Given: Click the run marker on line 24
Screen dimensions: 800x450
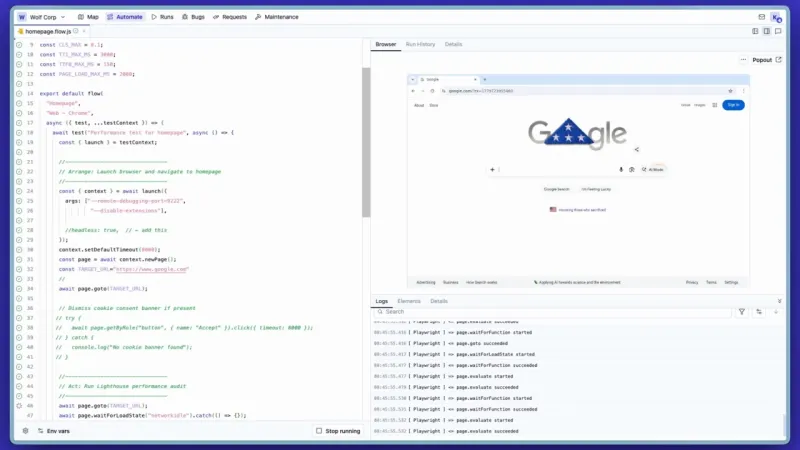Looking at the screenshot, I should tap(19, 191).
